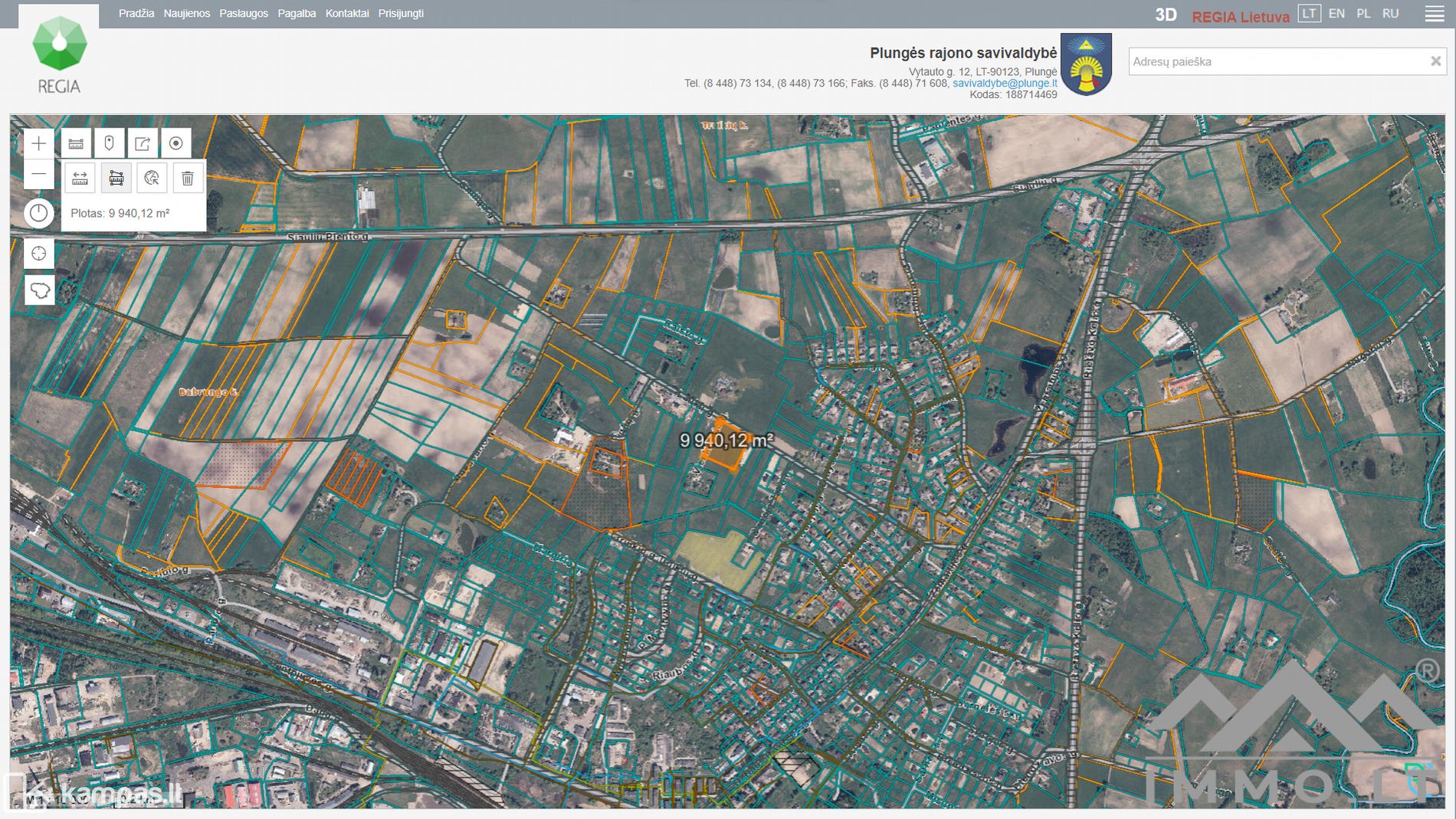Open savivaldybe@plunge.lt email link

click(x=1004, y=83)
